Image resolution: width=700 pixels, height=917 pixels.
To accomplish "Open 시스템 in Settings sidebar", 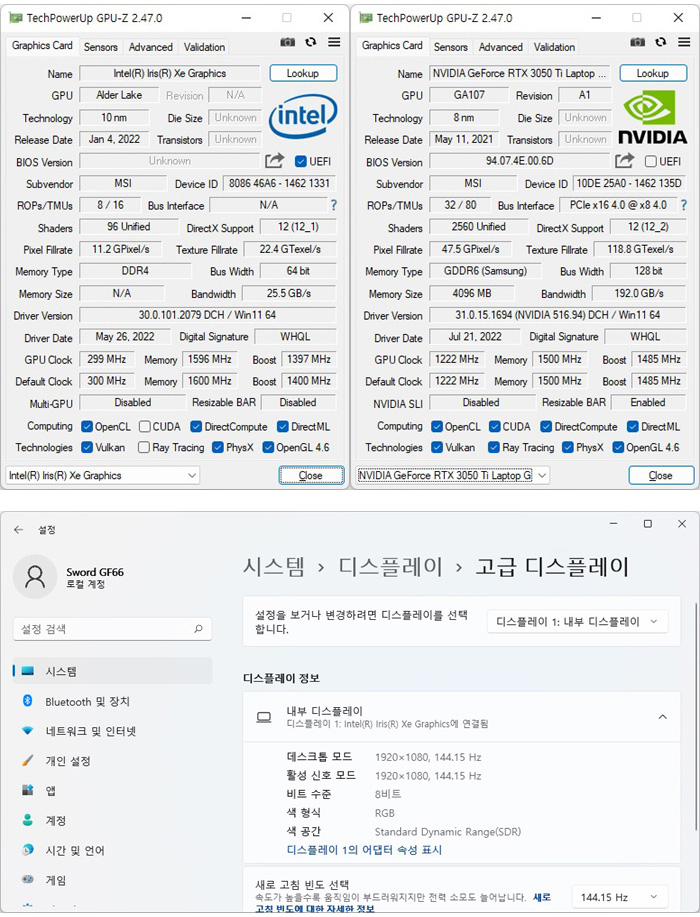I will [x=112, y=671].
